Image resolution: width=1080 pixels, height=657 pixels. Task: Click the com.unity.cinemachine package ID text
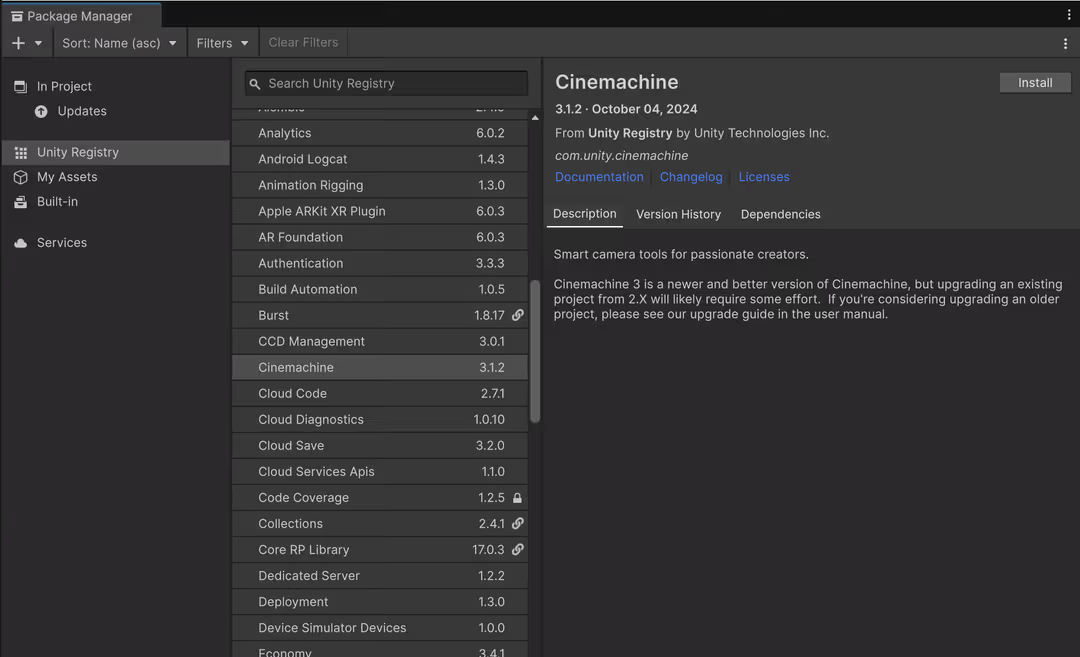(x=621, y=156)
